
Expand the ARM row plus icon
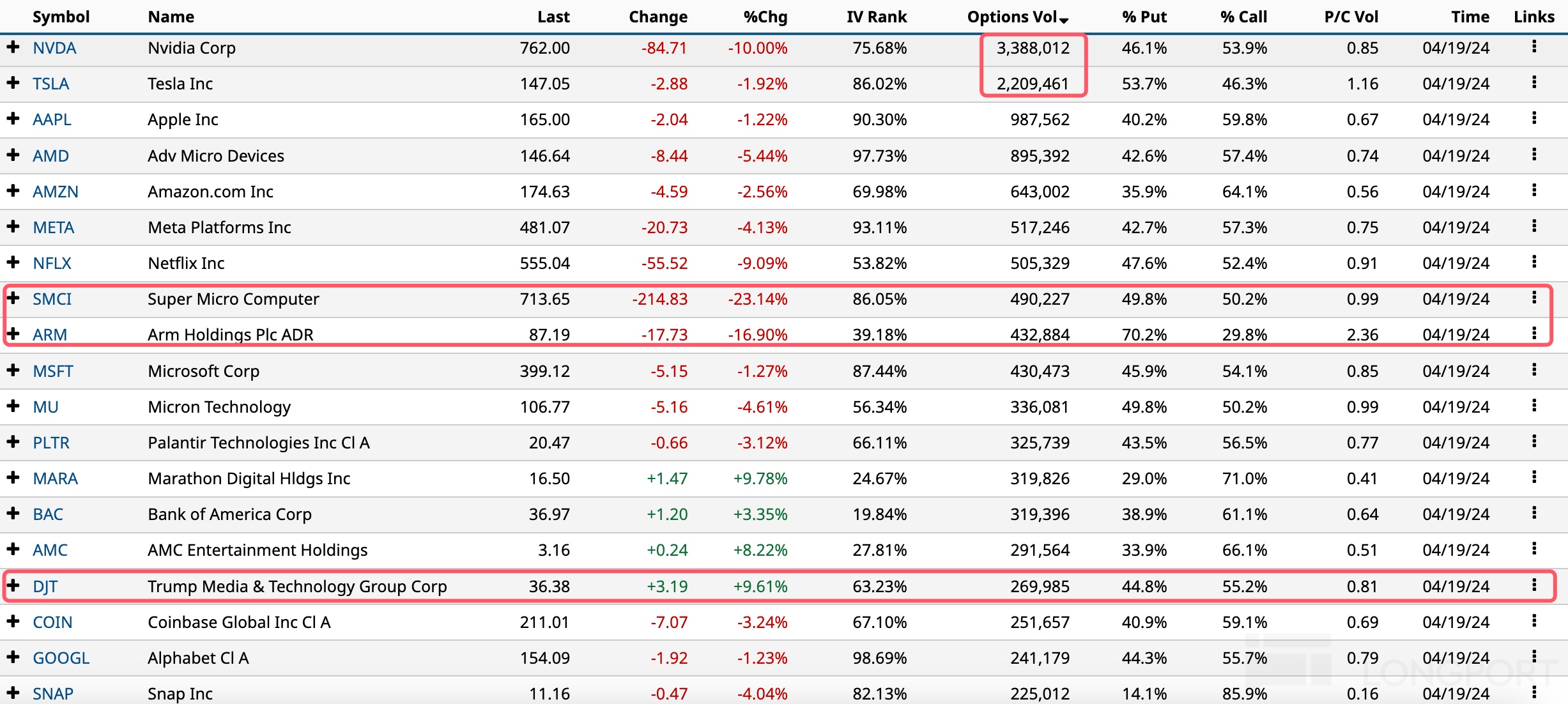pyautogui.click(x=13, y=333)
